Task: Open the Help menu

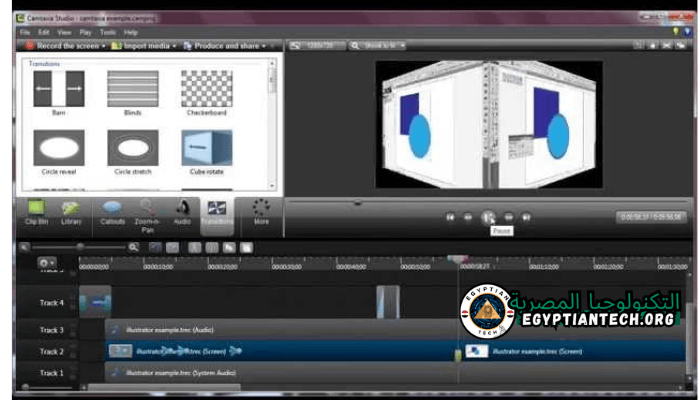Action: point(131,32)
